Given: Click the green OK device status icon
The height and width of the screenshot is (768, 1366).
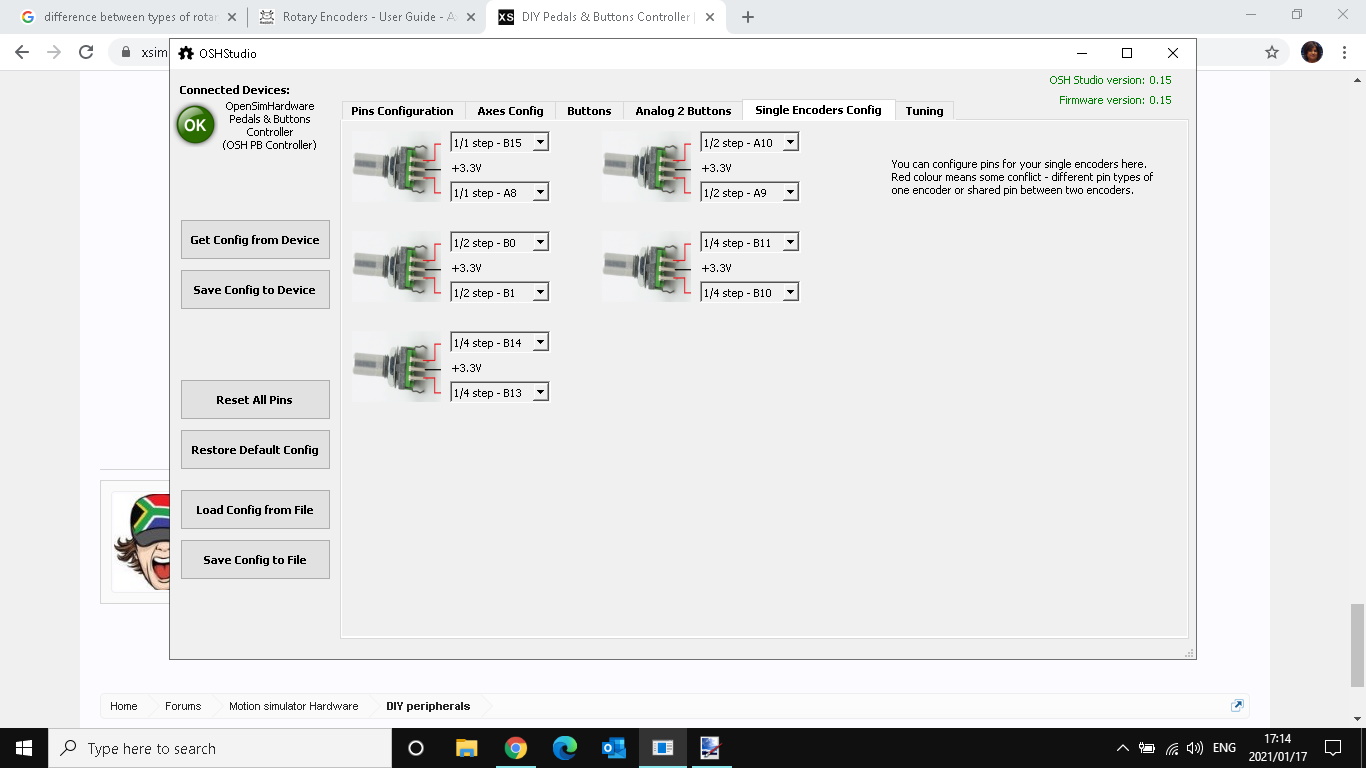Looking at the screenshot, I should [x=195, y=125].
